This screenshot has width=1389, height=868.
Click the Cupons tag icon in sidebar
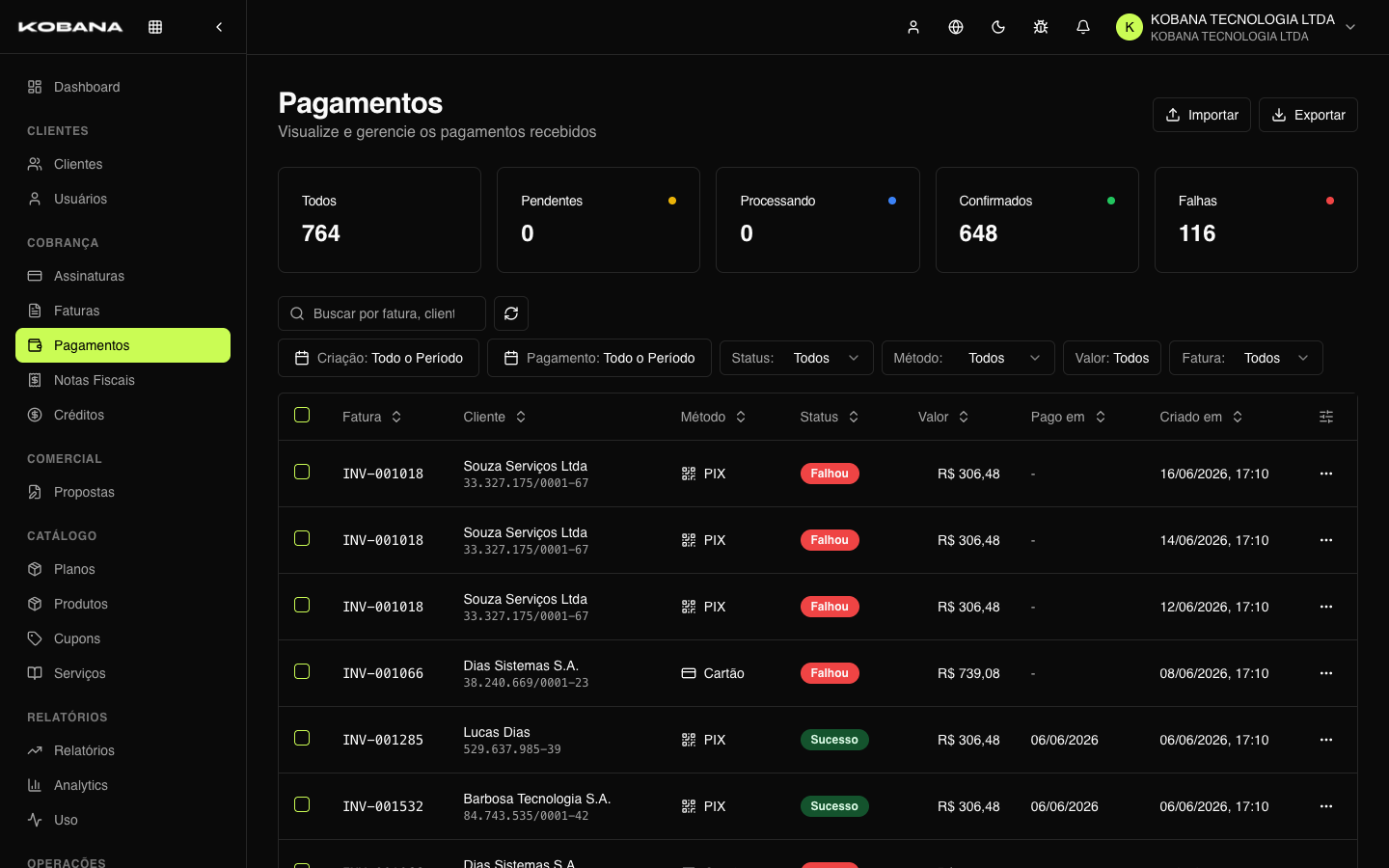point(35,638)
